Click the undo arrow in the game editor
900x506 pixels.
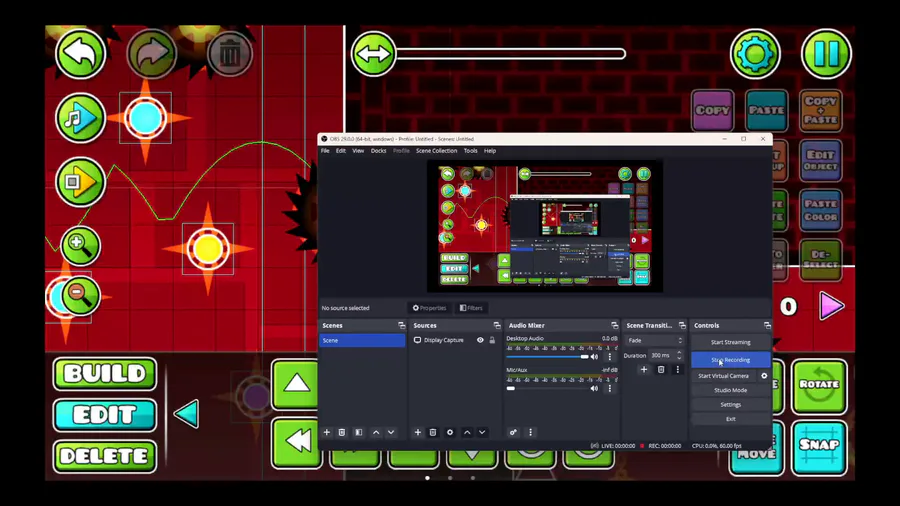(80, 54)
